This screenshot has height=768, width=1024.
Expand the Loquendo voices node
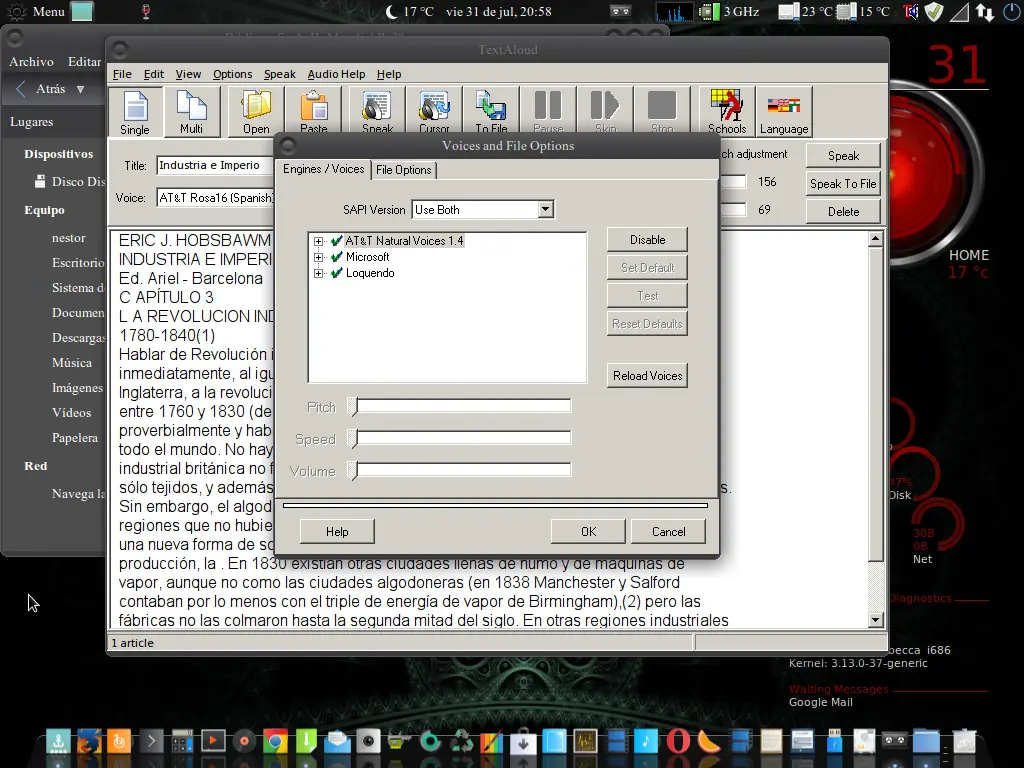coord(318,273)
